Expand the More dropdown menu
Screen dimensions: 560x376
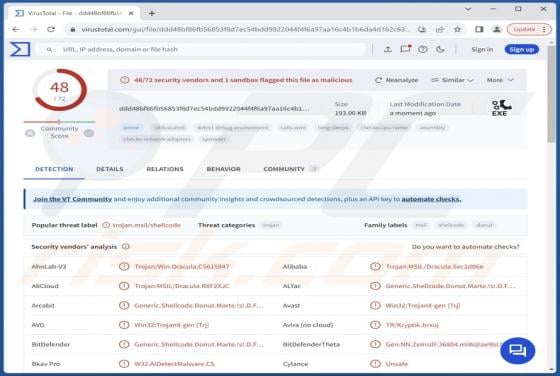[x=500, y=80]
